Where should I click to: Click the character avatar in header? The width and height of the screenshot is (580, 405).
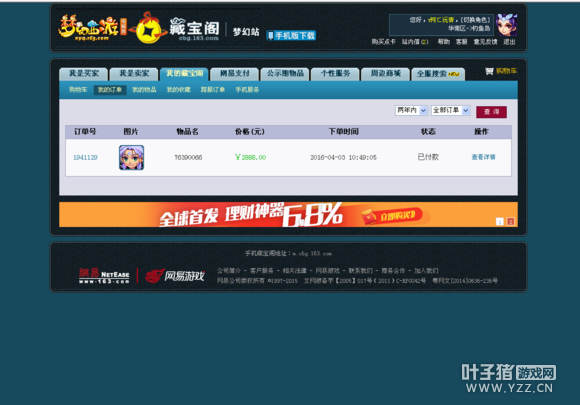tap(506, 25)
